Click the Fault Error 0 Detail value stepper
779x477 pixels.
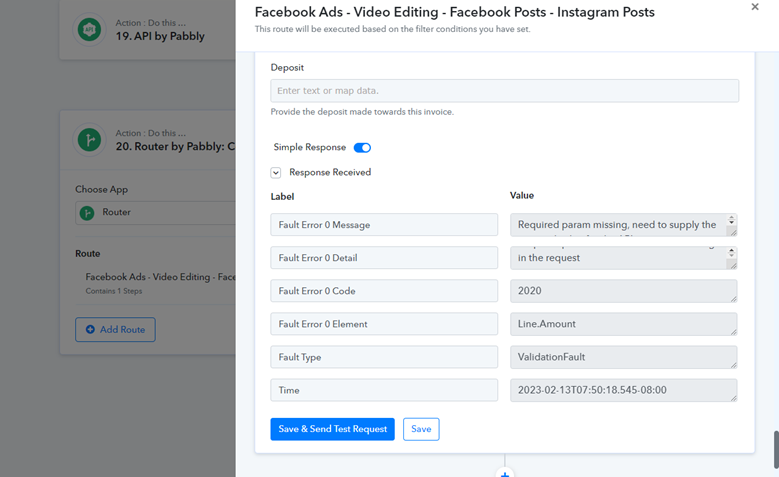click(x=731, y=252)
